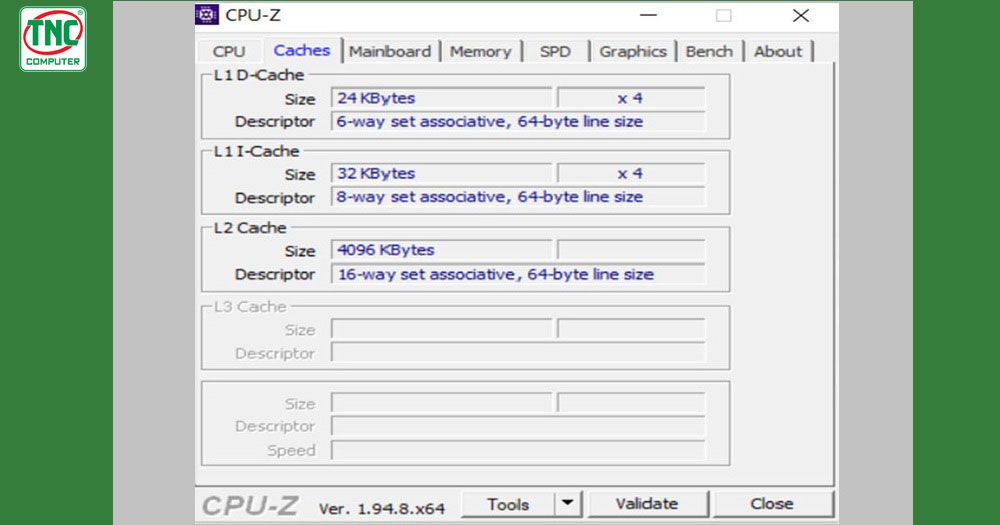Open the Memory tab
The image size is (1000, 525).
click(480, 52)
